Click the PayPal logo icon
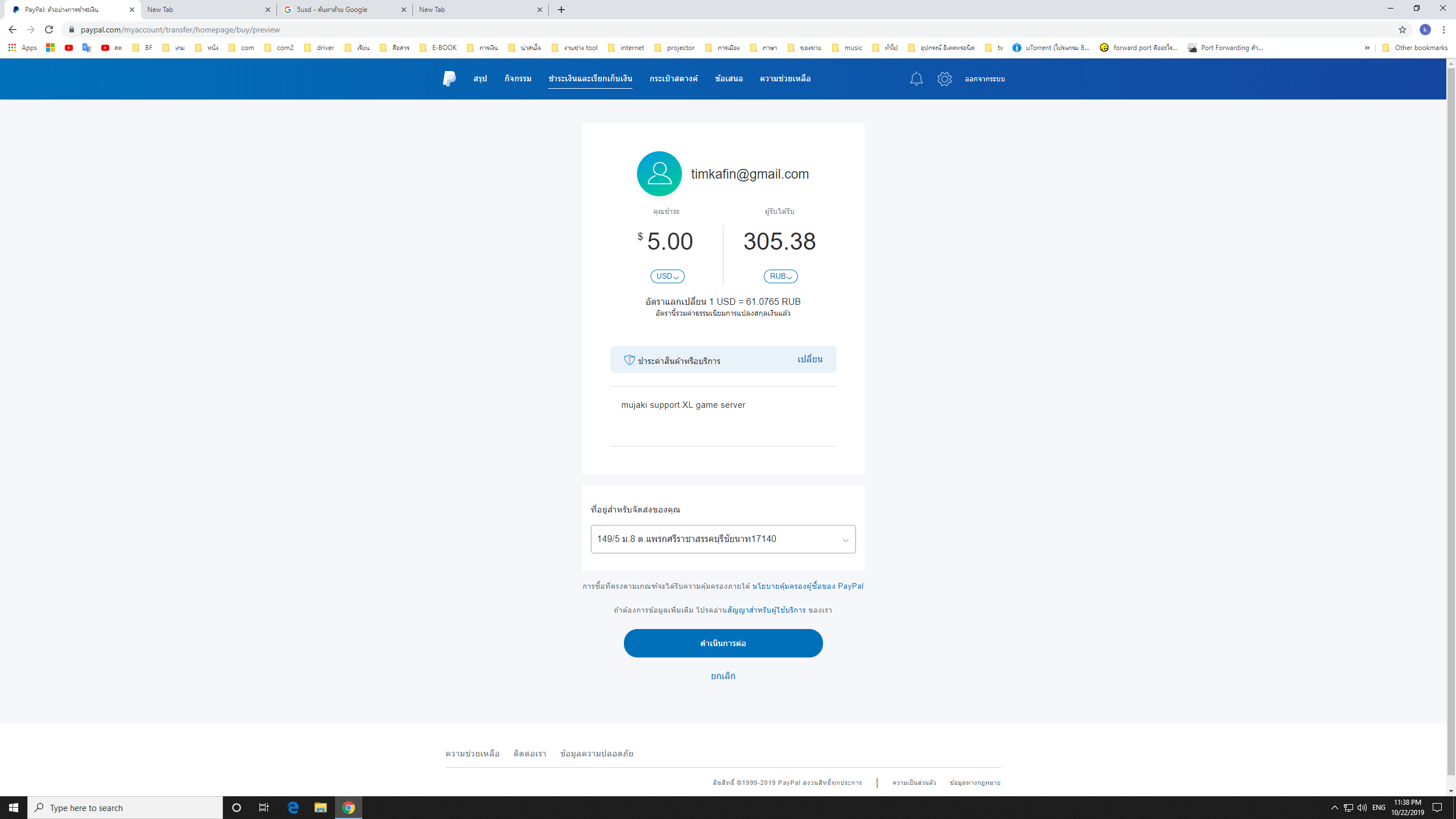 point(449,78)
